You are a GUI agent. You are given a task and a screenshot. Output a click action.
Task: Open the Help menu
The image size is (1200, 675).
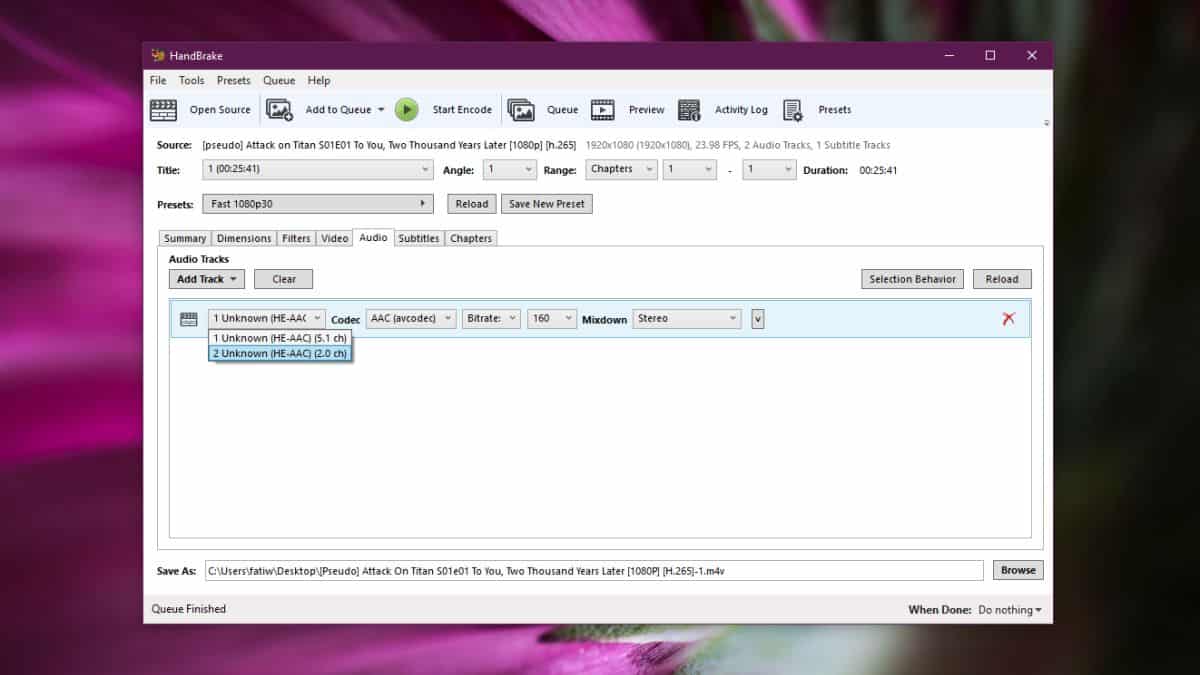(319, 80)
